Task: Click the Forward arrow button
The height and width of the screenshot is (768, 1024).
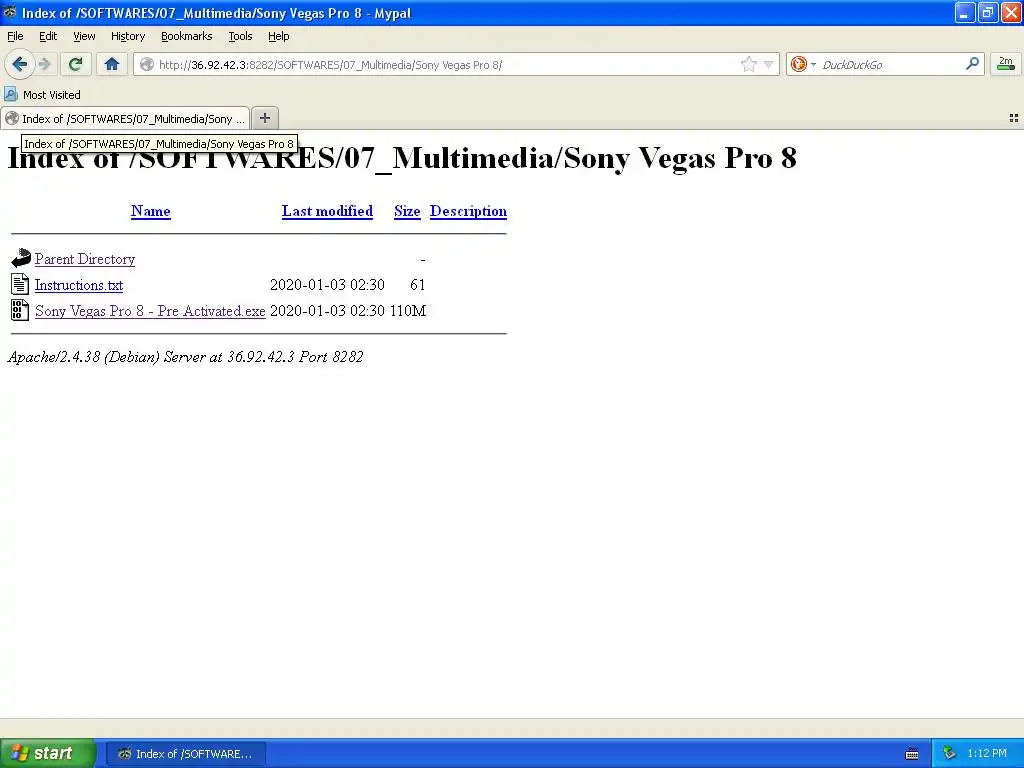Action: [44, 64]
